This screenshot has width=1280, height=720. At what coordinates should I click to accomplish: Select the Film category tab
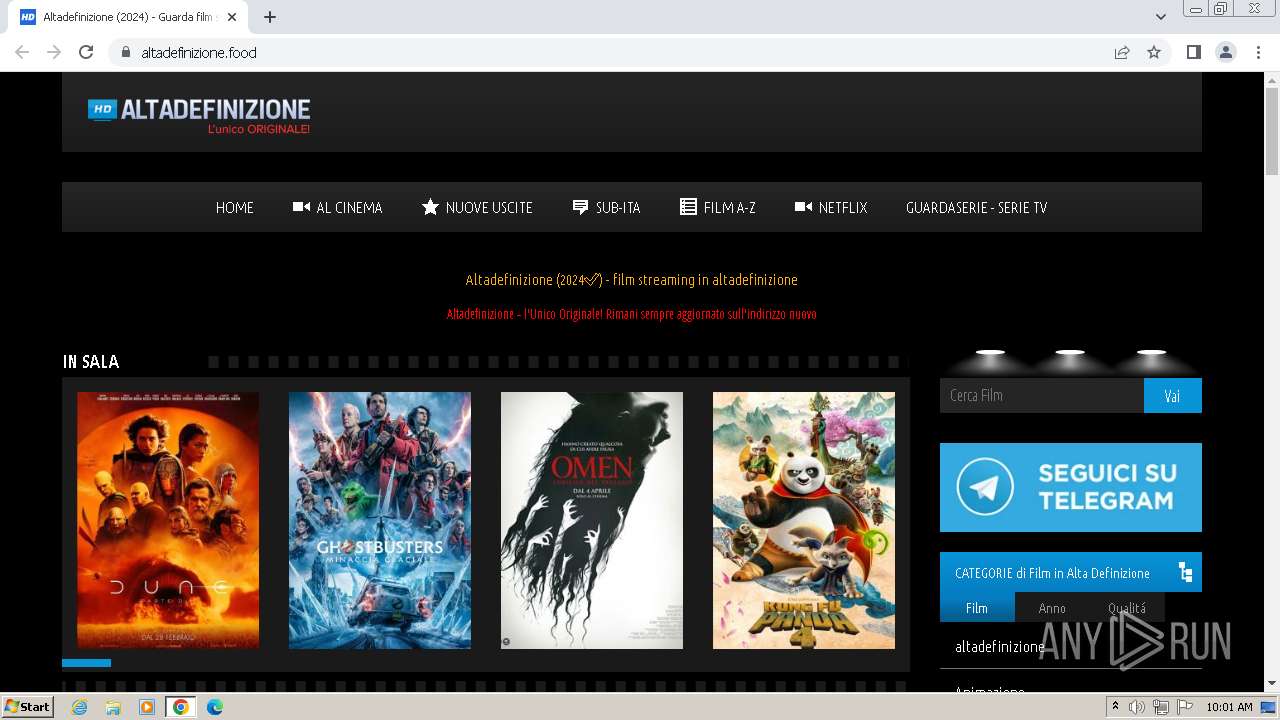[977, 607]
